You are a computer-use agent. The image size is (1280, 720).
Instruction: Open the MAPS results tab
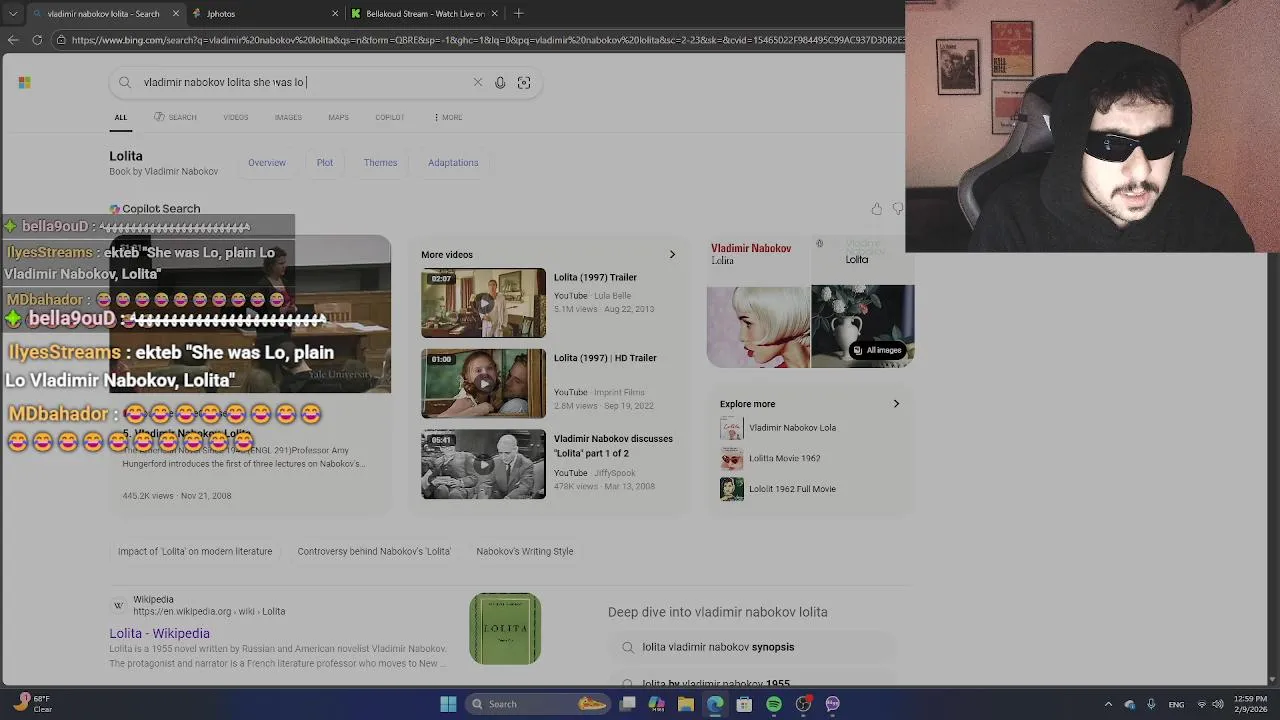tap(338, 117)
